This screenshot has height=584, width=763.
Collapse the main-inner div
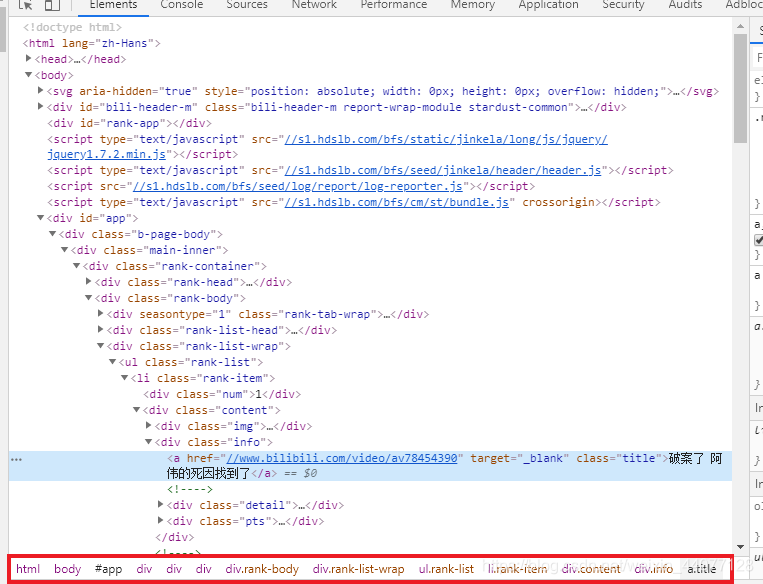64,250
